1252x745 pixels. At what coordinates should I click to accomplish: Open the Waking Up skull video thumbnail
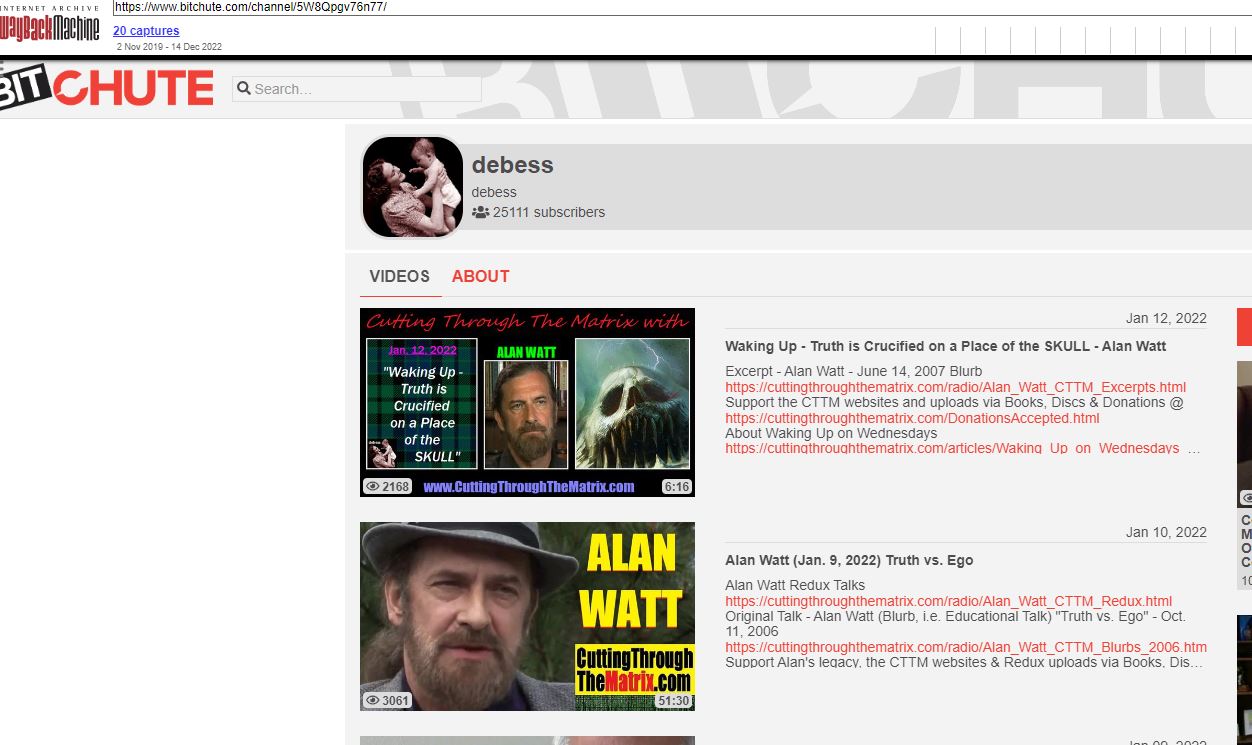(527, 402)
